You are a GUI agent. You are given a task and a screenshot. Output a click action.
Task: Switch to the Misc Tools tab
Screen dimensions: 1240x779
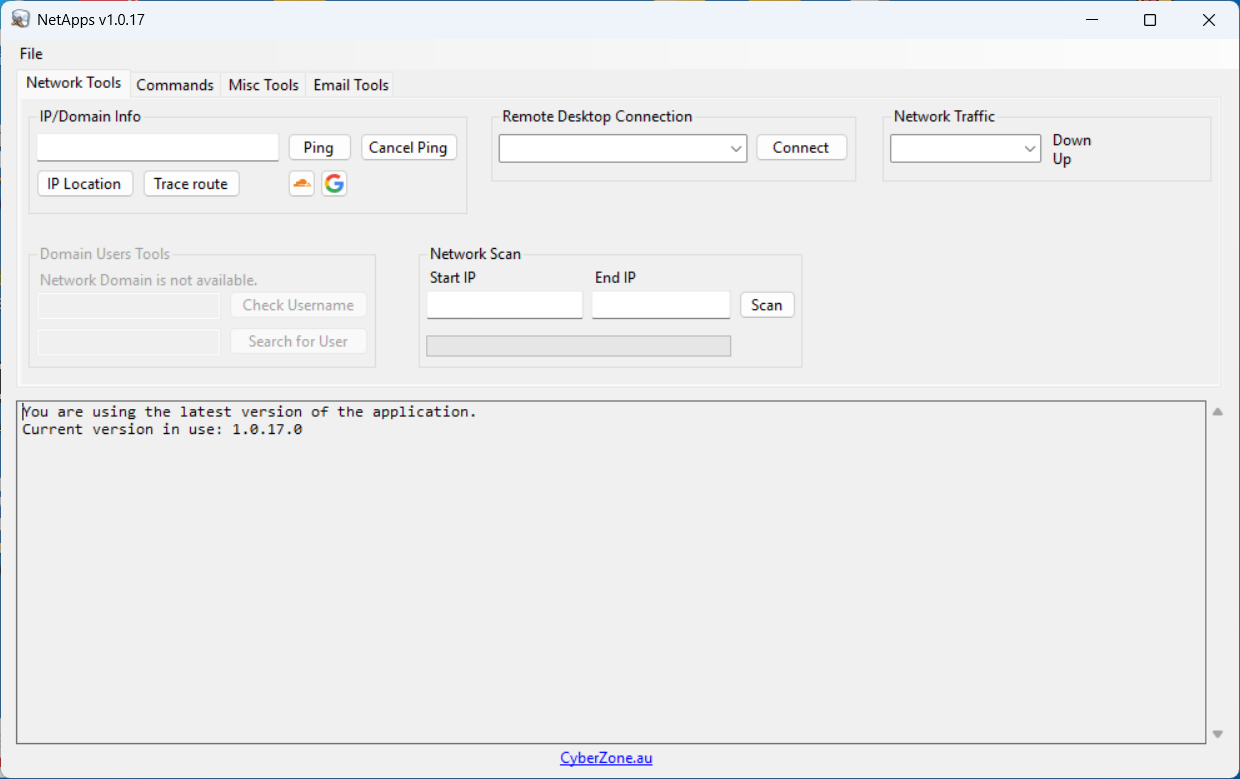click(x=263, y=85)
